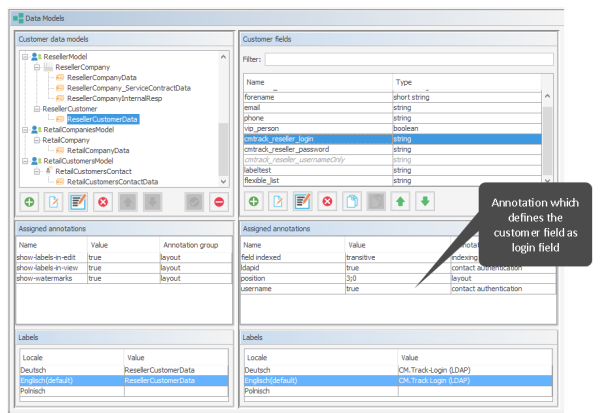Click green add button under Customer data models
This screenshot has height=413, width=600.
[30, 202]
